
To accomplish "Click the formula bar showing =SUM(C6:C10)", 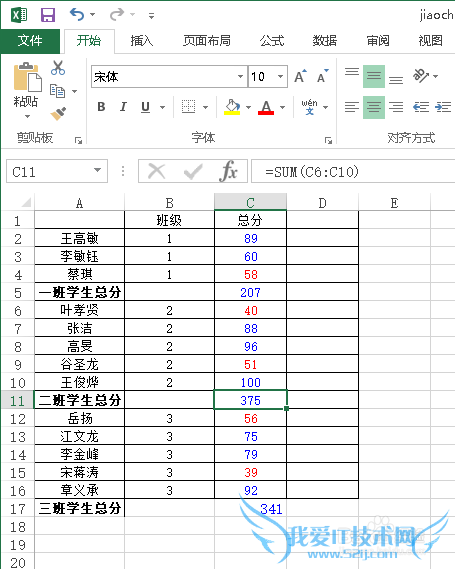I will click(353, 171).
